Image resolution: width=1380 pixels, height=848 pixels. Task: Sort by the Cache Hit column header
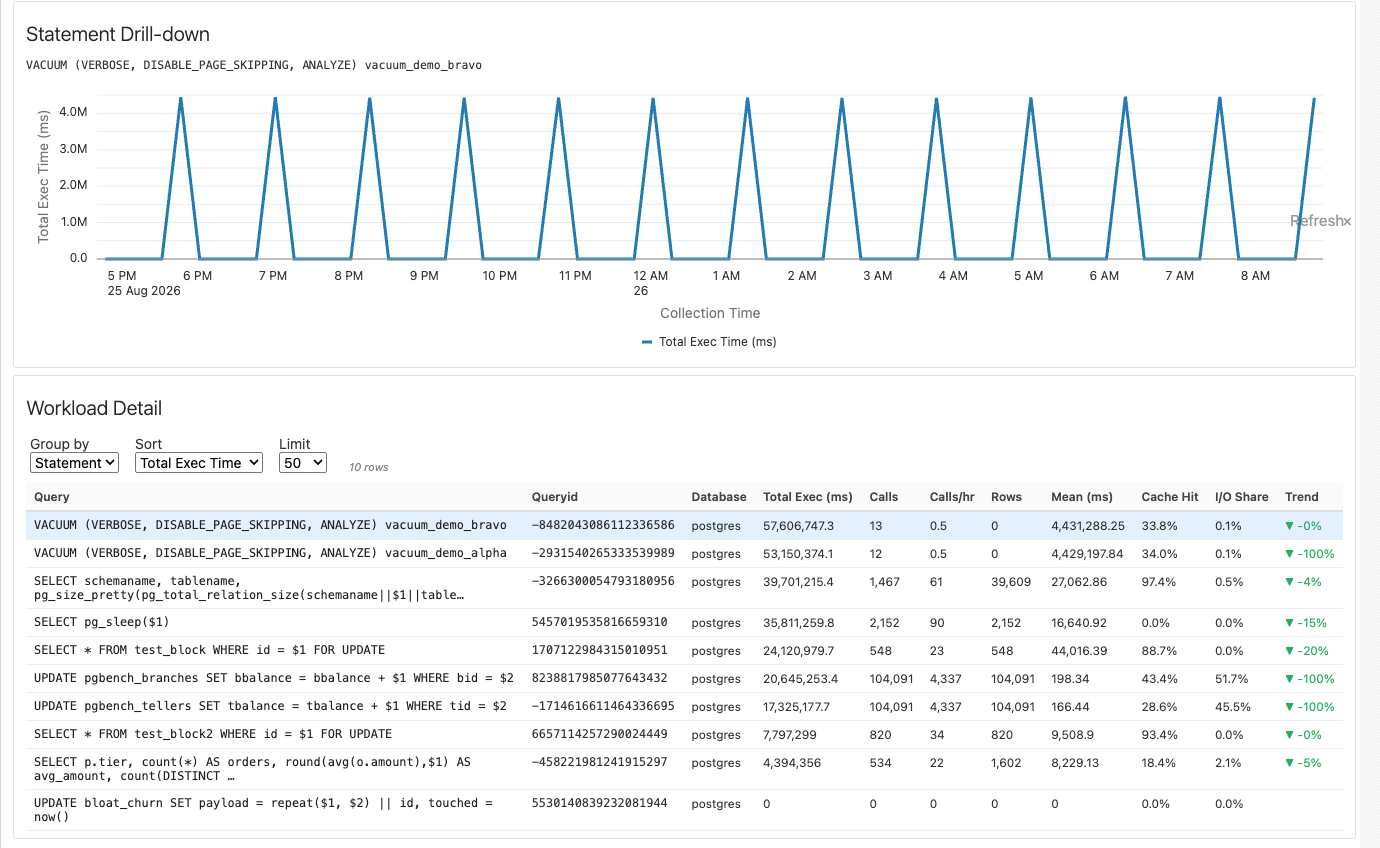click(1170, 497)
